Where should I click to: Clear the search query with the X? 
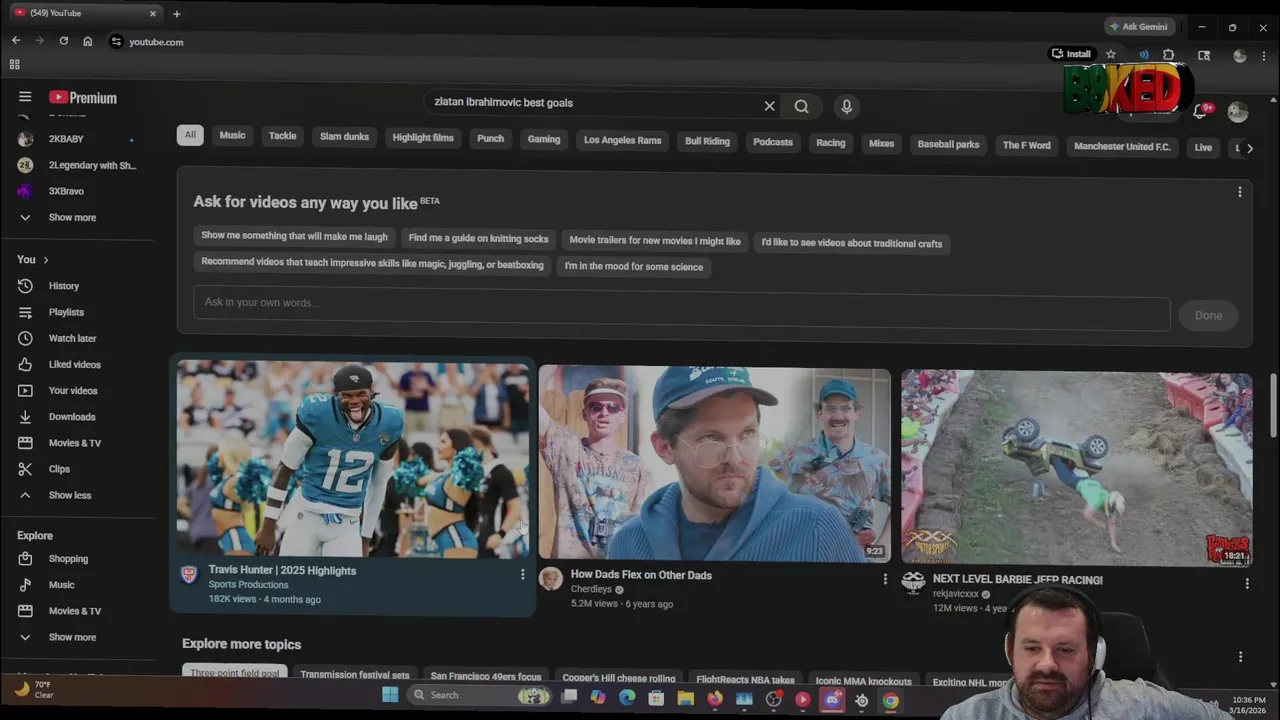click(x=769, y=106)
